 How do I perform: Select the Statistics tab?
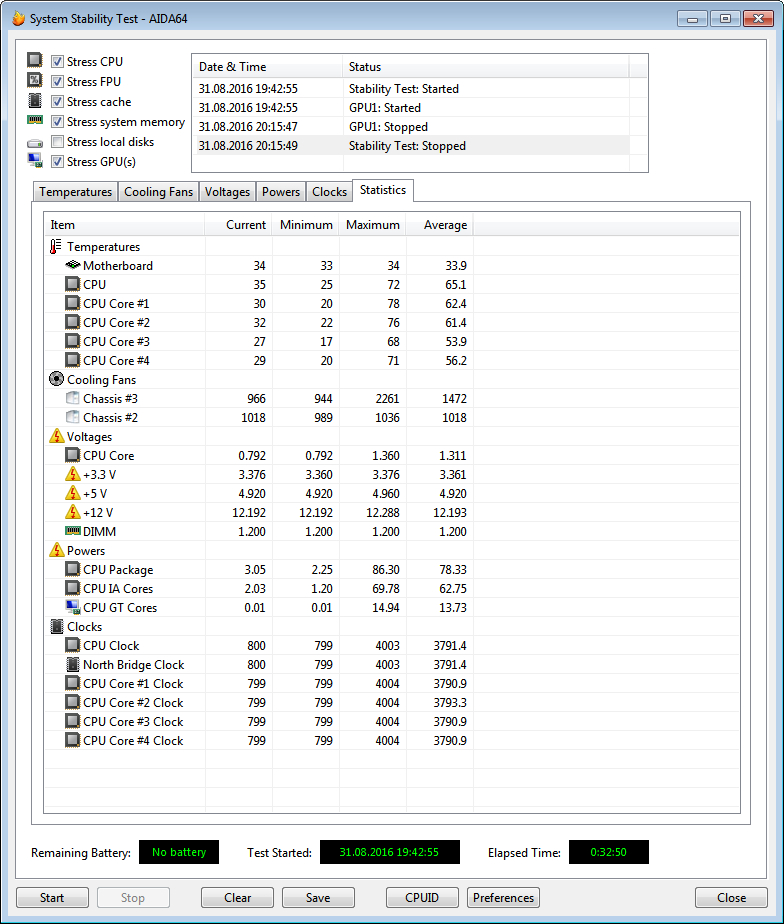click(x=383, y=190)
